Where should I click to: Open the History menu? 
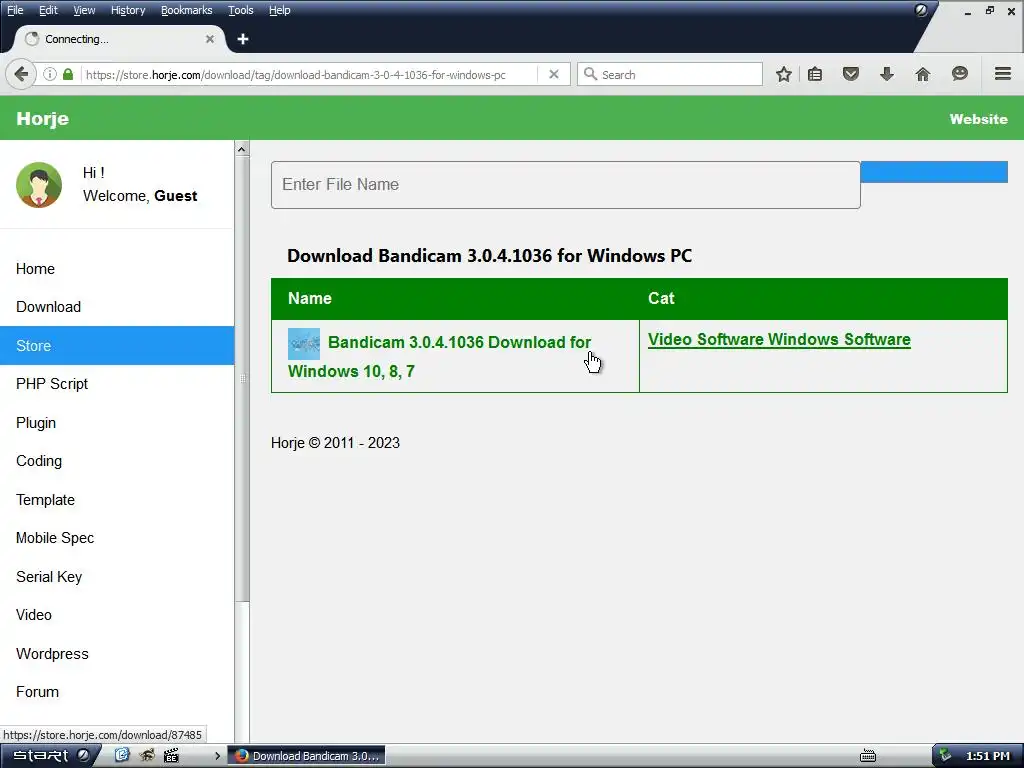pyautogui.click(x=128, y=10)
